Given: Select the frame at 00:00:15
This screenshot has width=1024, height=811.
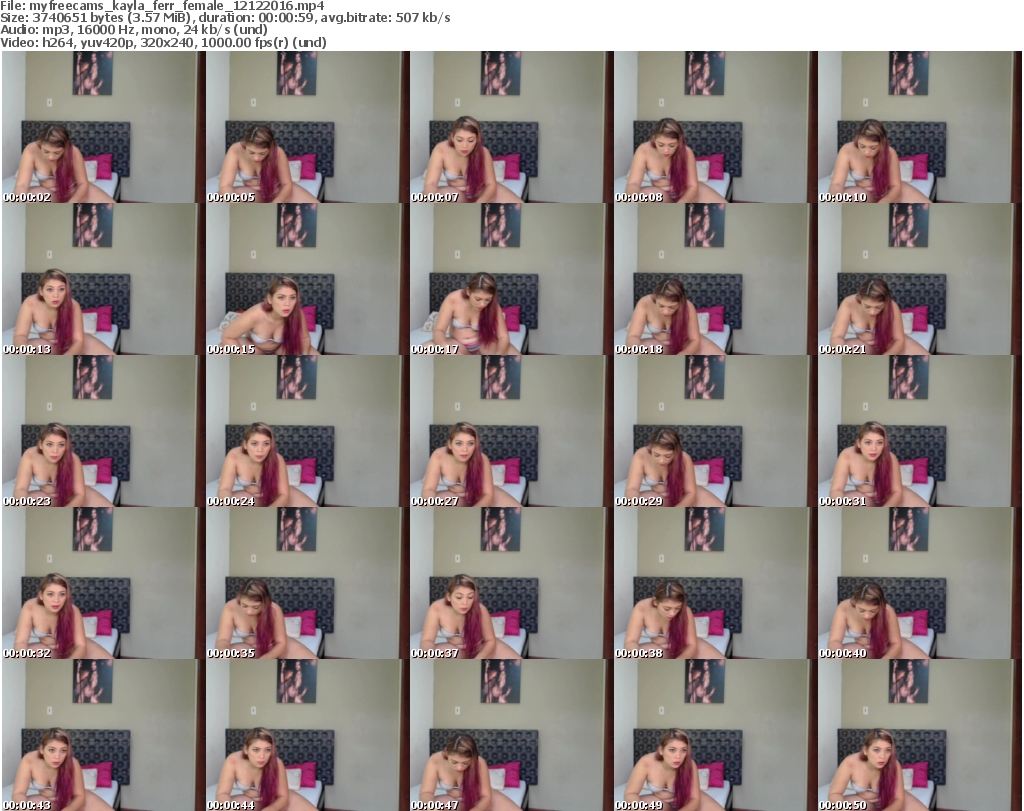Looking at the screenshot, I should tap(307, 279).
